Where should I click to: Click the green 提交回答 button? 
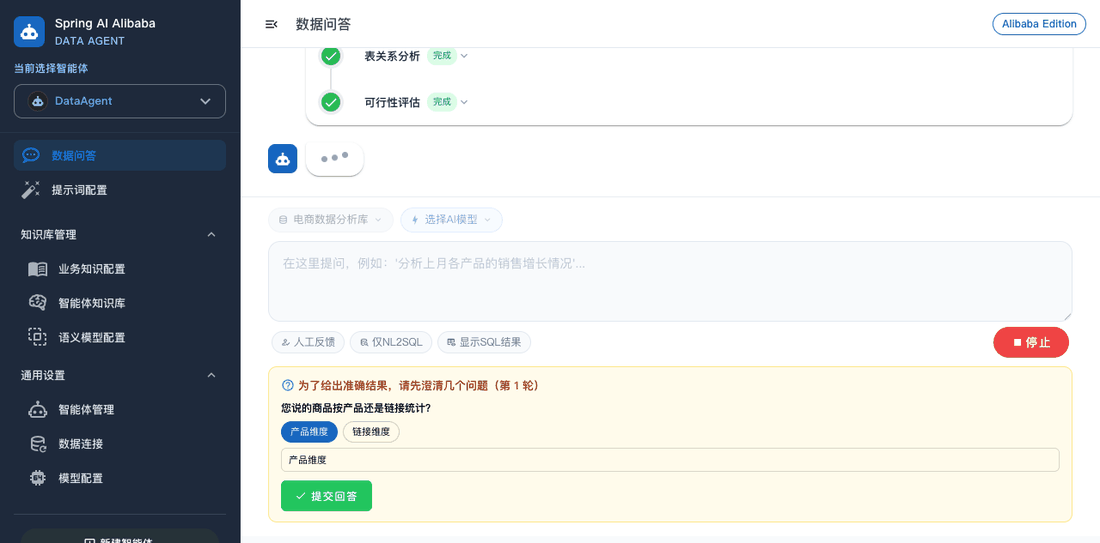326,496
